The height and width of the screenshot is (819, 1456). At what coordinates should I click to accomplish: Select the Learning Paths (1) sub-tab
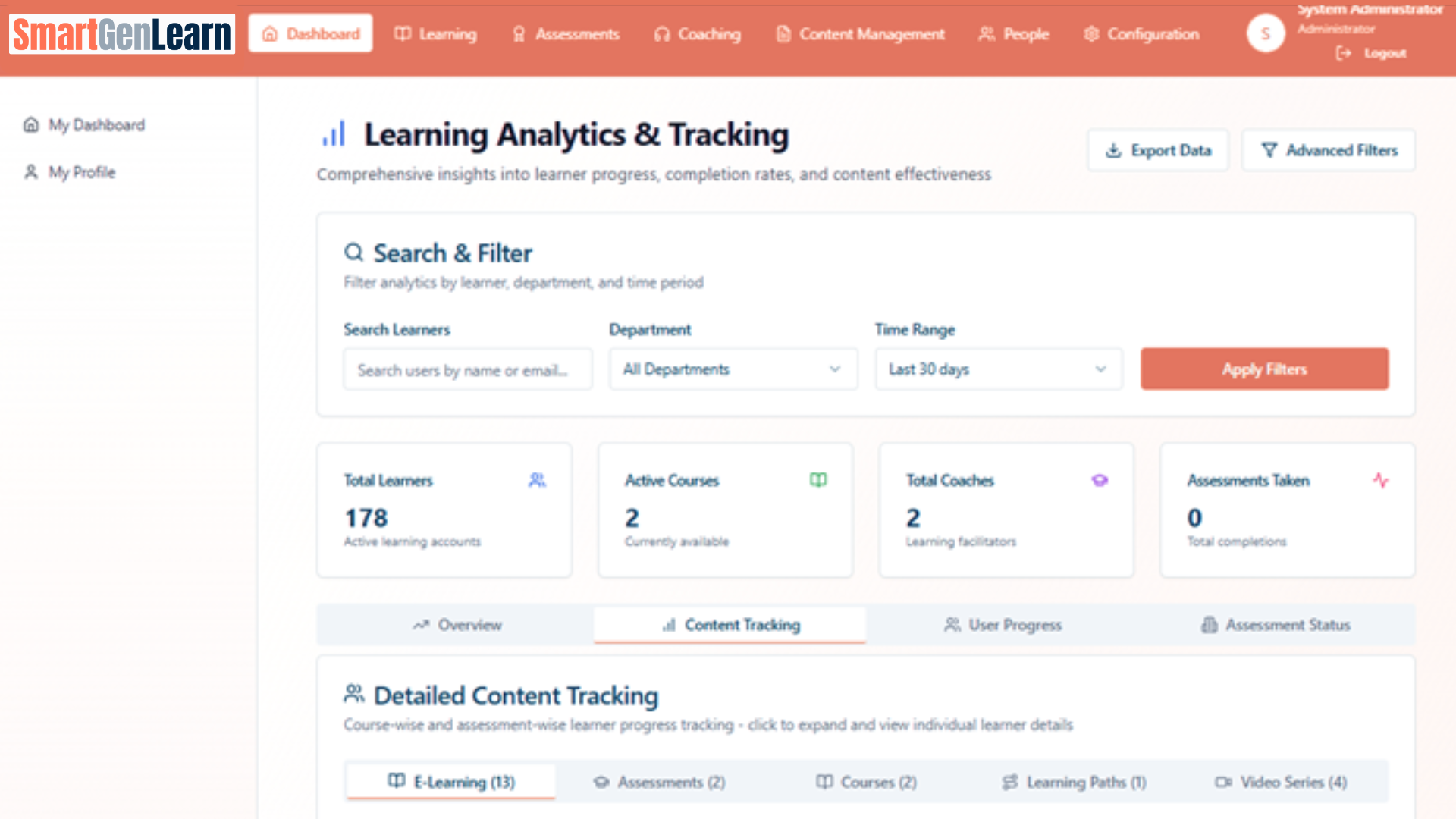coord(1073,782)
